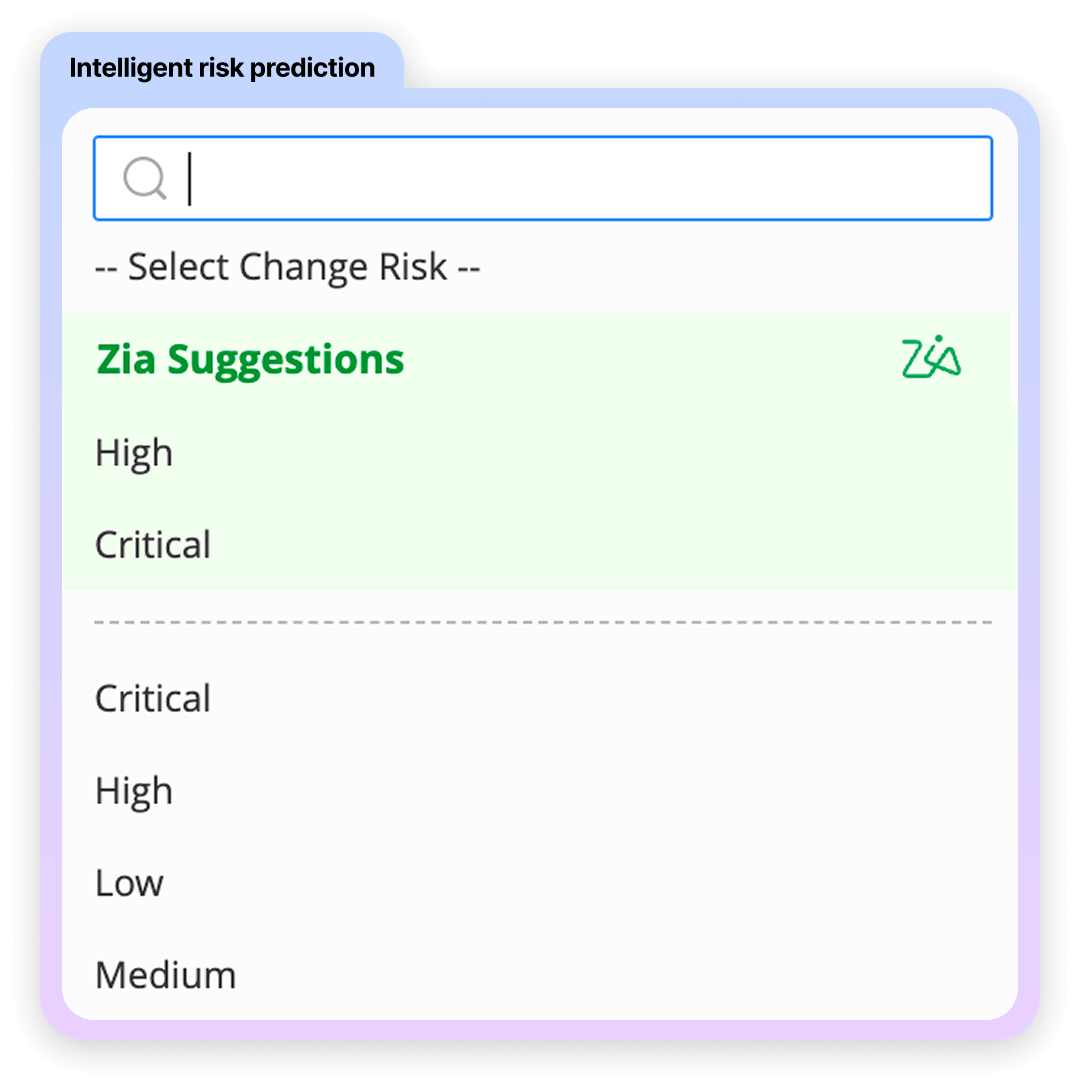Pick 'Critical' below the dashed divider
1080x1088 pixels.
tap(152, 699)
